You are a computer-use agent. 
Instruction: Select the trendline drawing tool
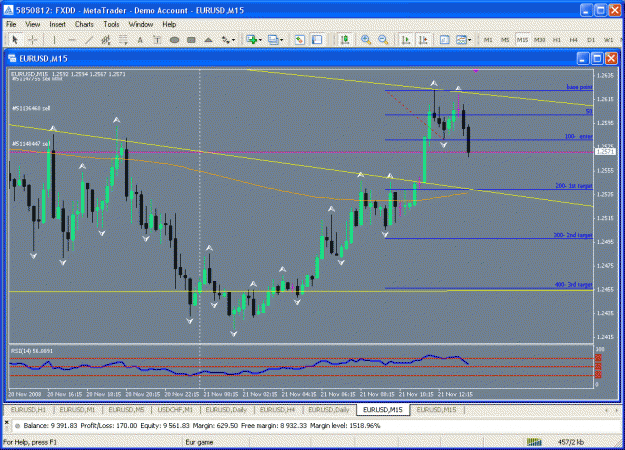pyautogui.click(x=89, y=40)
